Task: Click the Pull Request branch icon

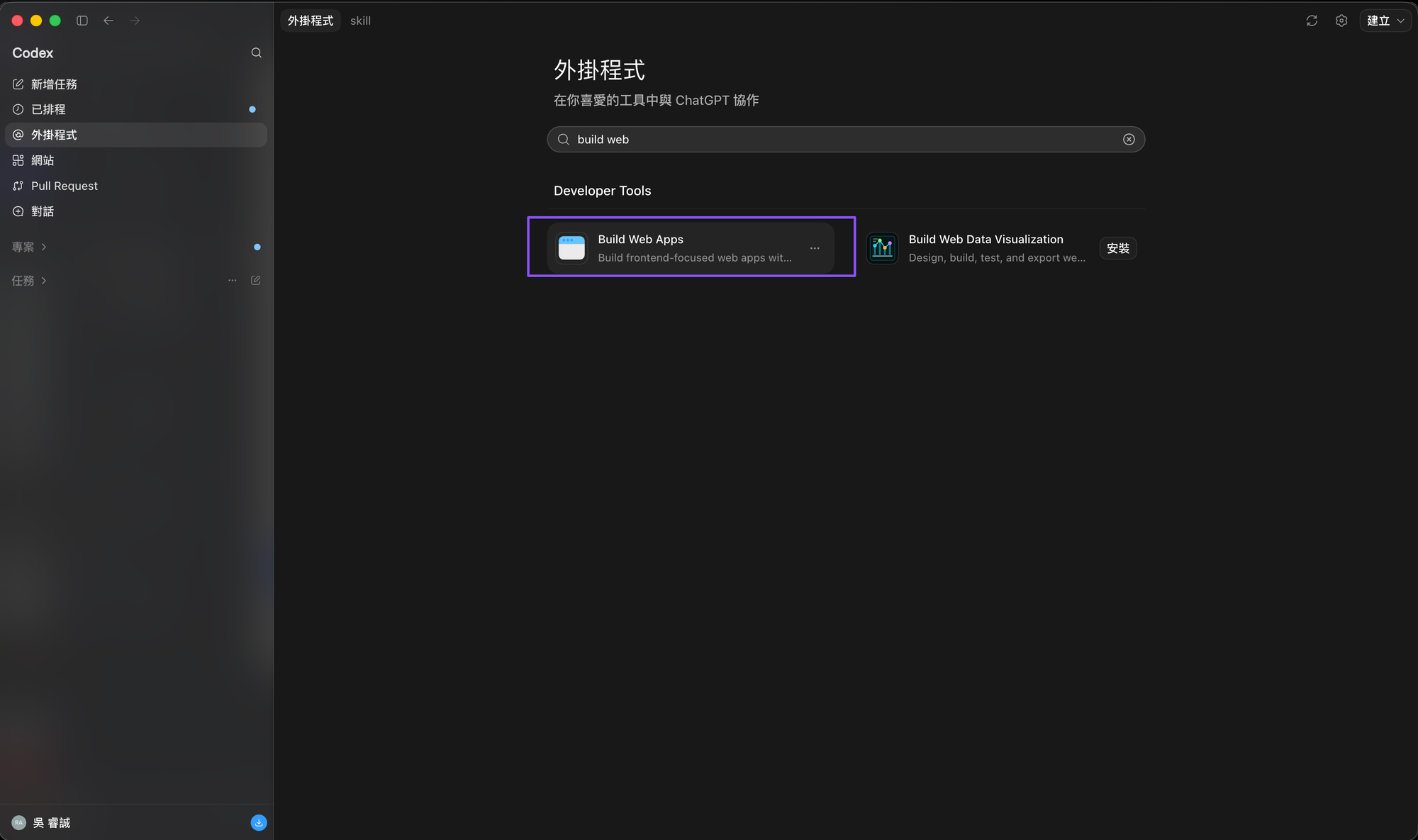Action: click(18, 186)
